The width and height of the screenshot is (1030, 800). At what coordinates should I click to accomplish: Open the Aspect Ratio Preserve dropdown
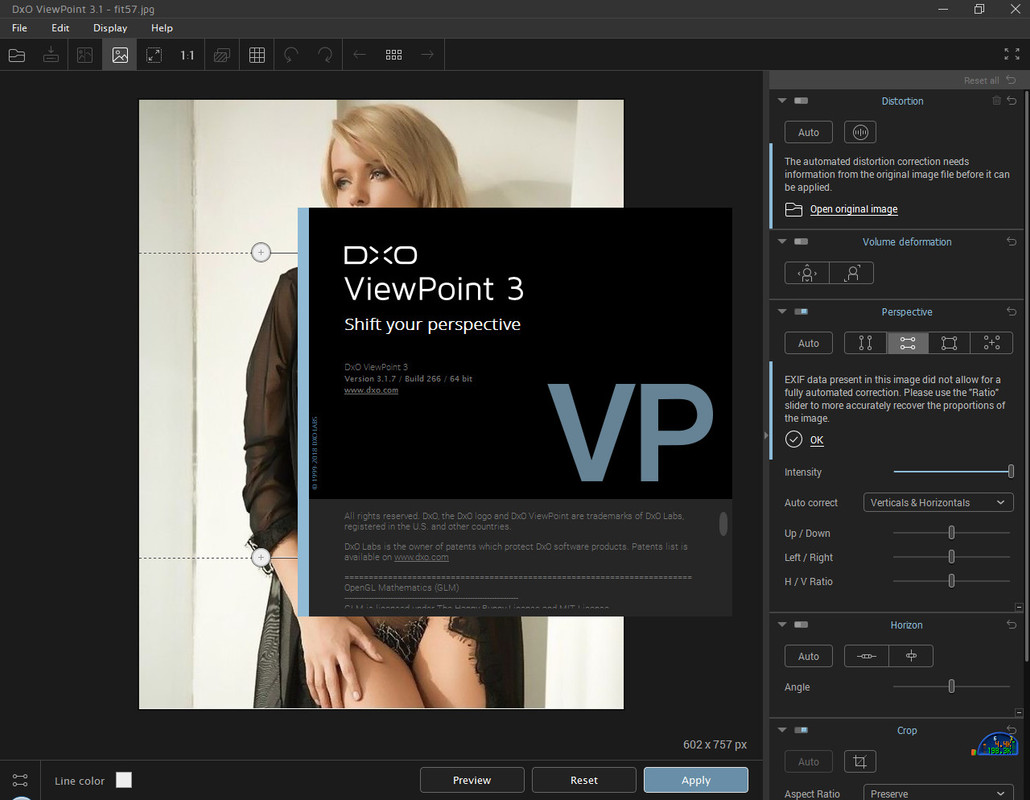click(938, 793)
